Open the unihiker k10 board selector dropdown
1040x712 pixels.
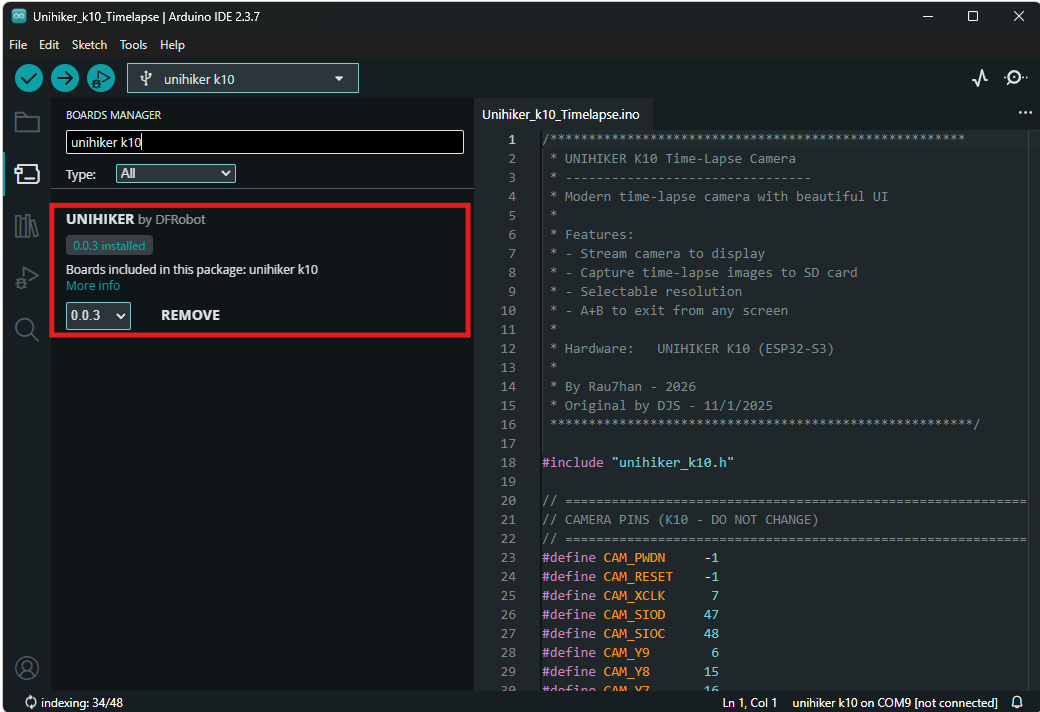[243, 78]
